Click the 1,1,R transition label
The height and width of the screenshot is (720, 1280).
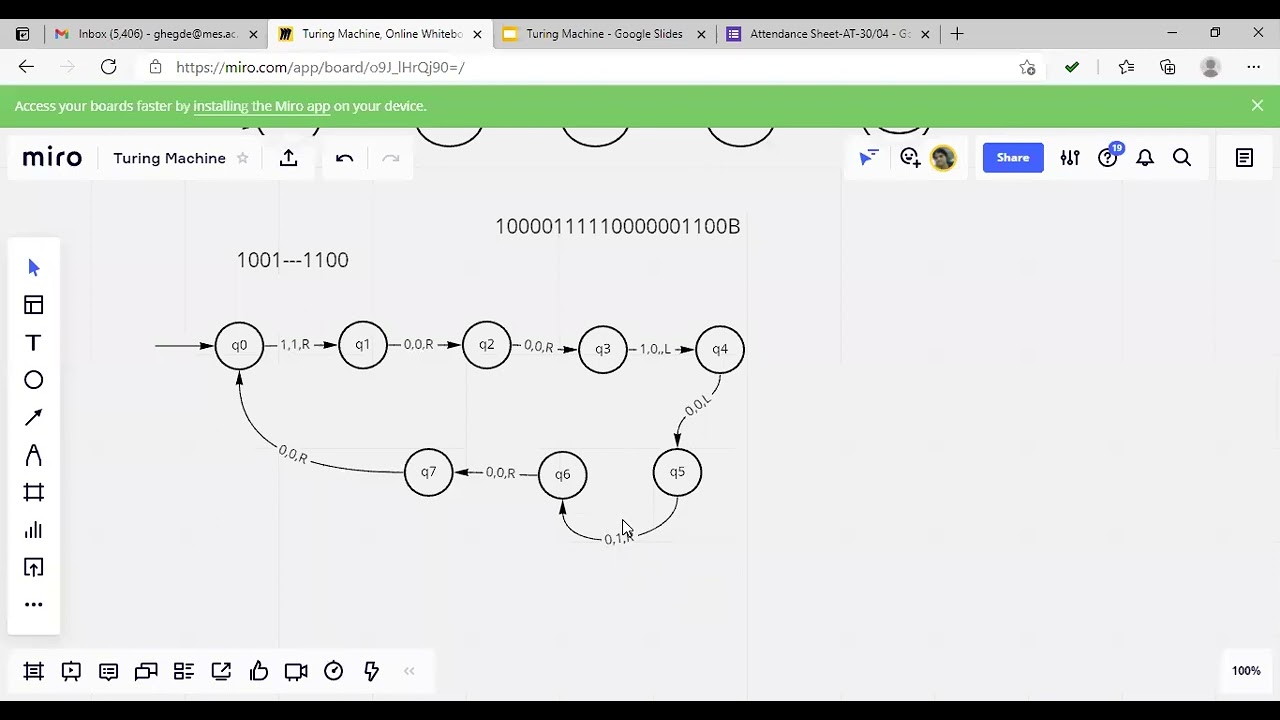tap(295, 344)
